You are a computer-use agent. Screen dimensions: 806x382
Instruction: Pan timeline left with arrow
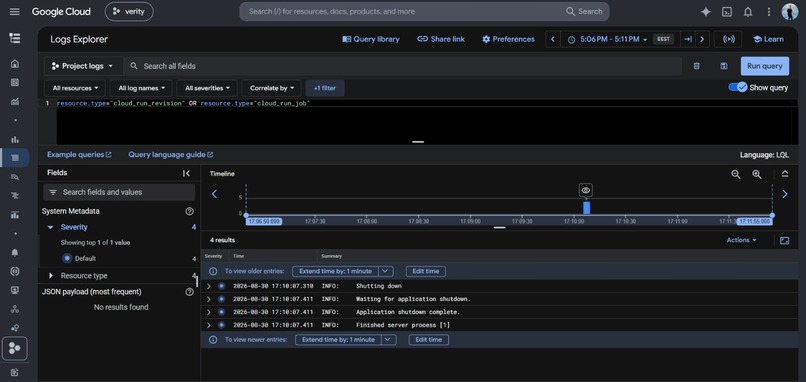click(214, 194)
